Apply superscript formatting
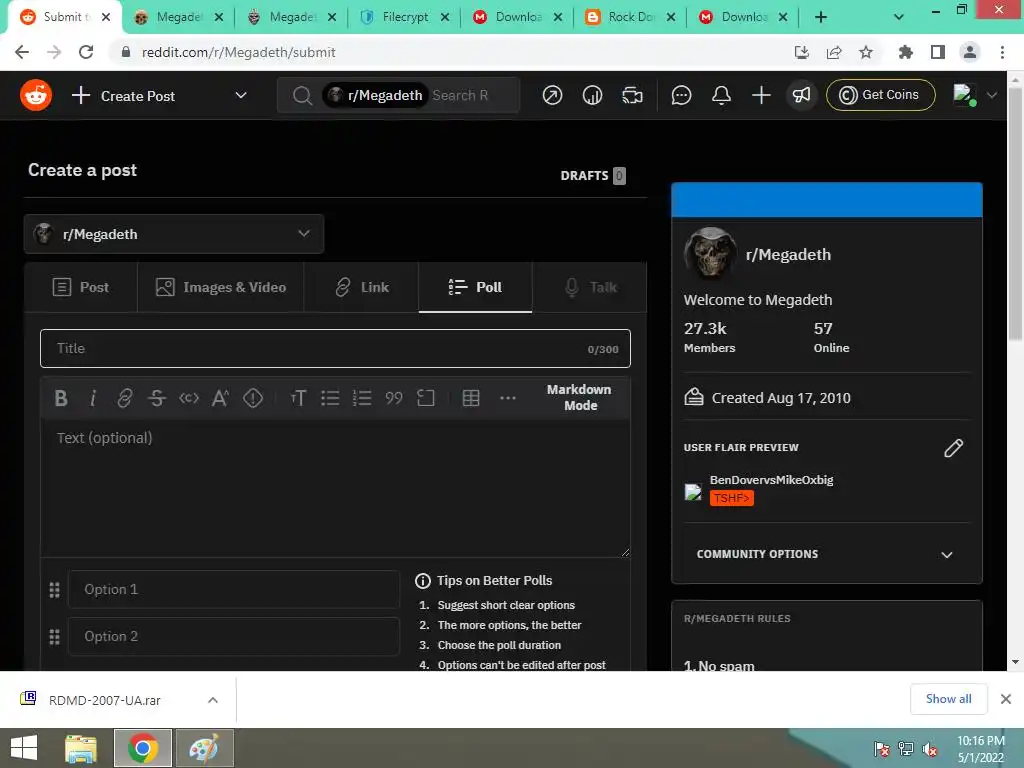This screenshot has height=768, width=1024. pyautogui.click(x=221, y=398)
